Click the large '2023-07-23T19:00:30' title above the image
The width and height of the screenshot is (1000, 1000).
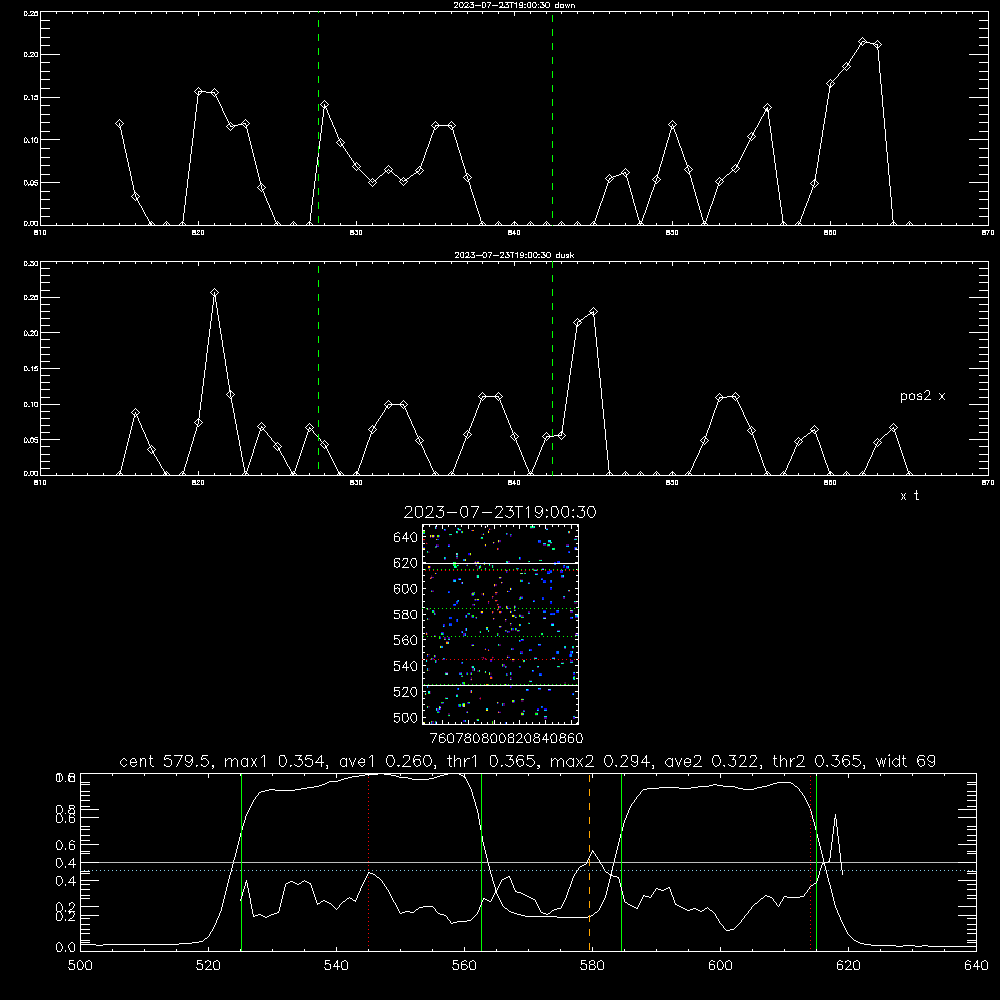499,512
